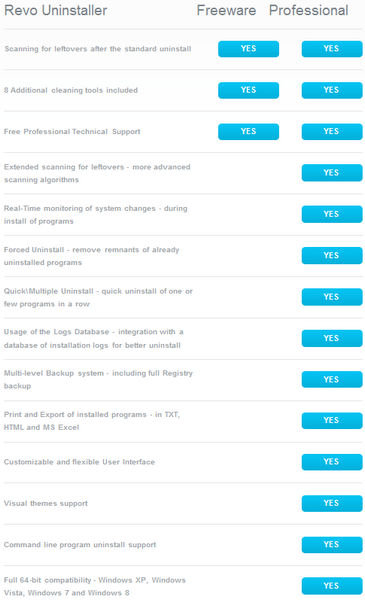The width and height of the screenshot is (365, 600).
Task: Click YES badge for Multi-level Backup system
Action: point(332,379)
